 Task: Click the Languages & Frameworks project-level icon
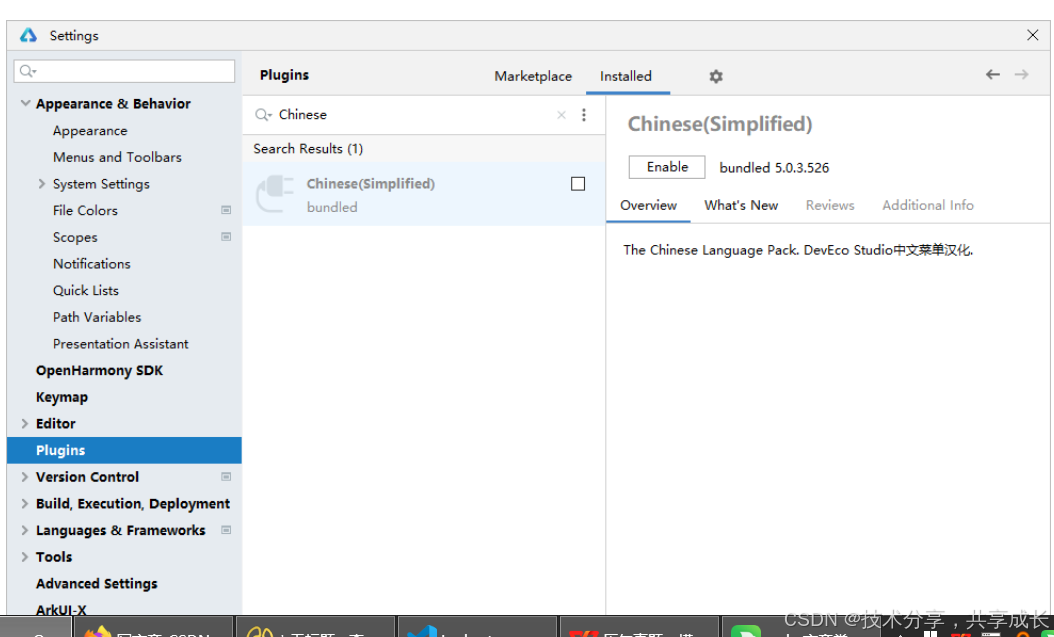[x=226, y=529]
